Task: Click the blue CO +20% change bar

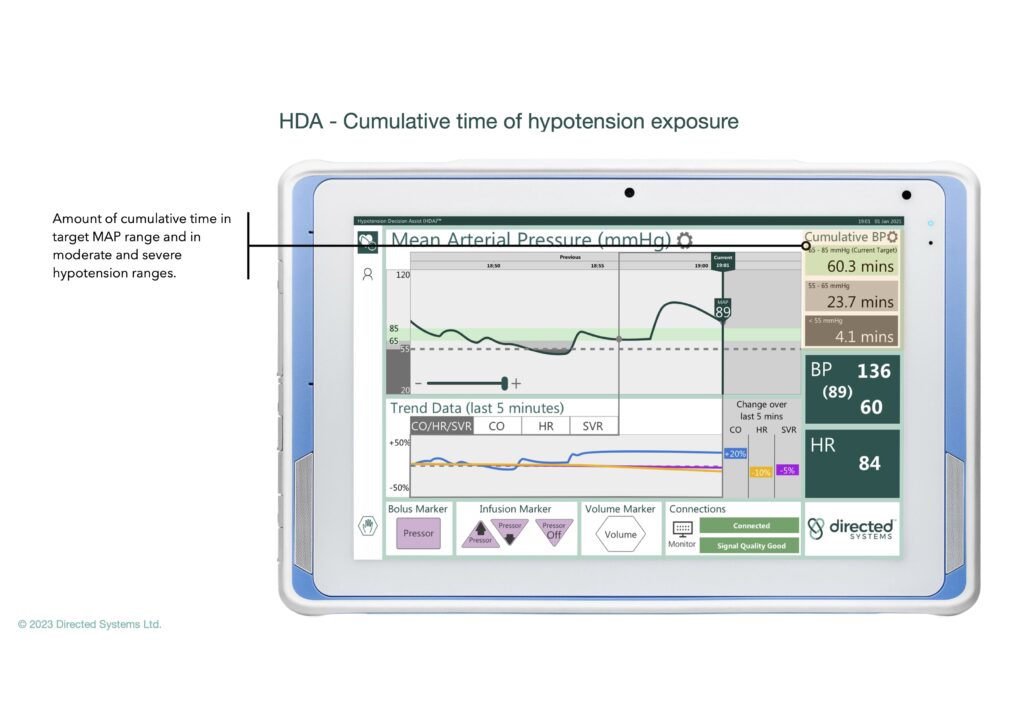Action: click(735, 454)
